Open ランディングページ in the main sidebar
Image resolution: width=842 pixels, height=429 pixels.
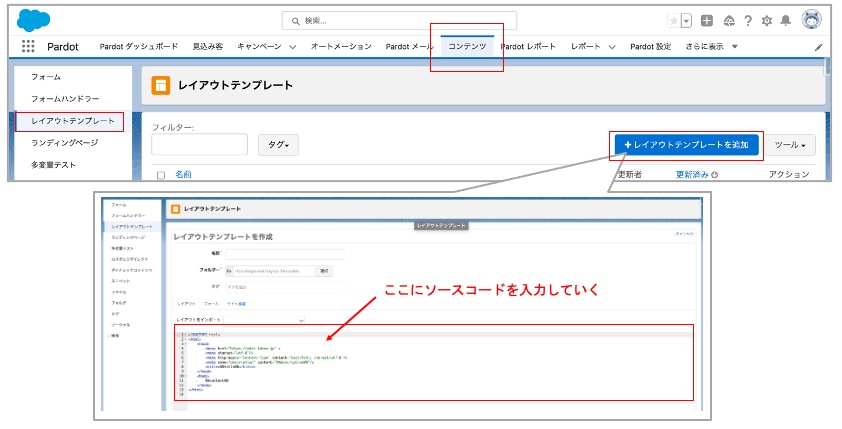point(64,143)
